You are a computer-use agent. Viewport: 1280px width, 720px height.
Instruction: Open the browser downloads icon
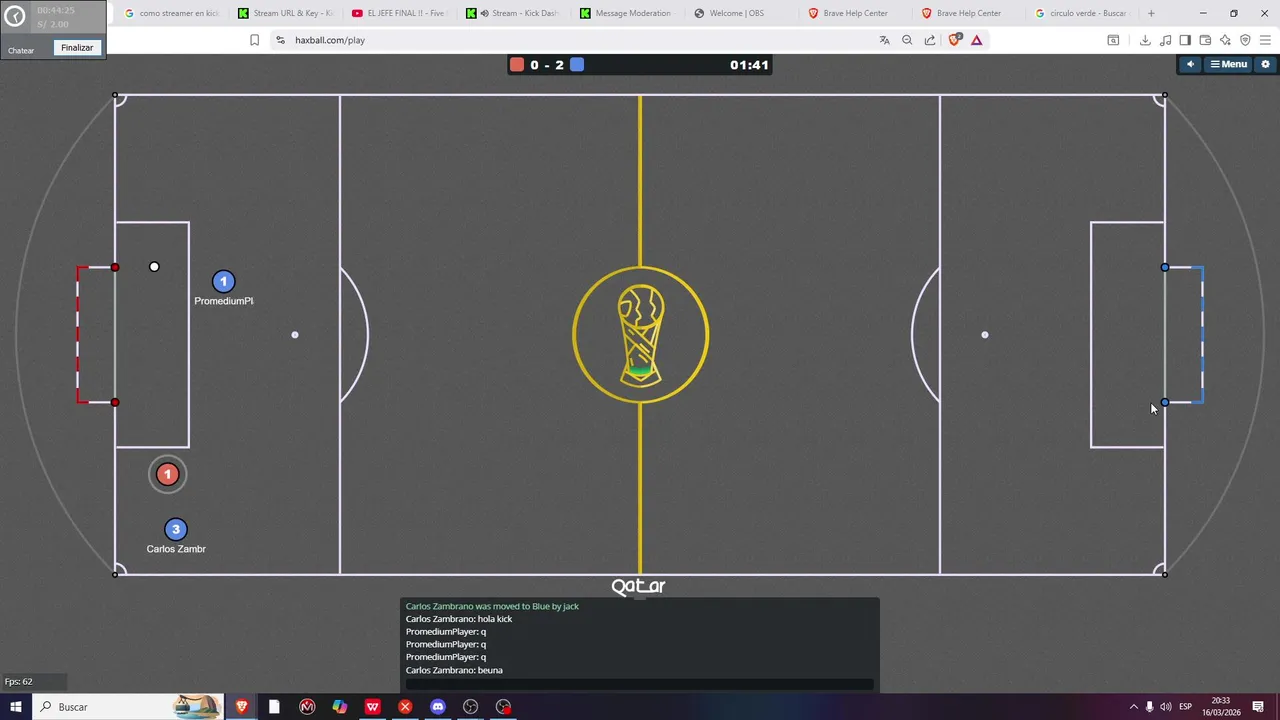pyautogui.click(x=1145, y=40)
